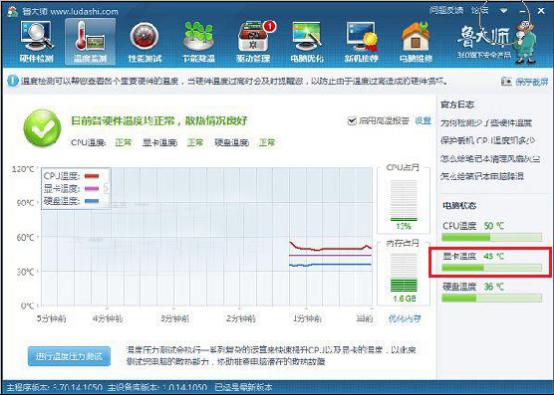554x395 pixels.
Task: Open 驱动管理 toolbox with red badge
Action: pos(254,42)
